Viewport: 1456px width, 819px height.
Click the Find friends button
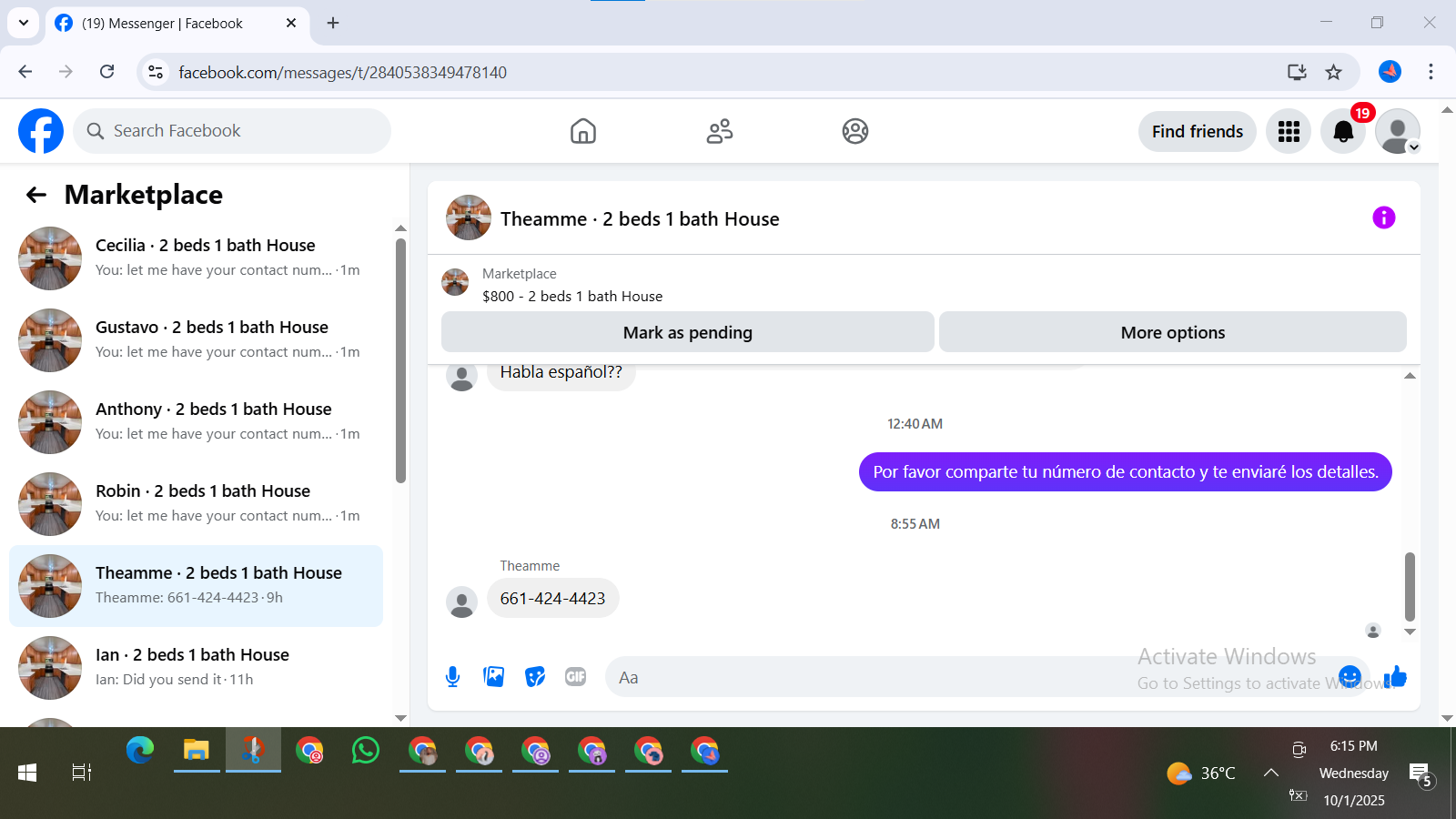[1198, 131]
